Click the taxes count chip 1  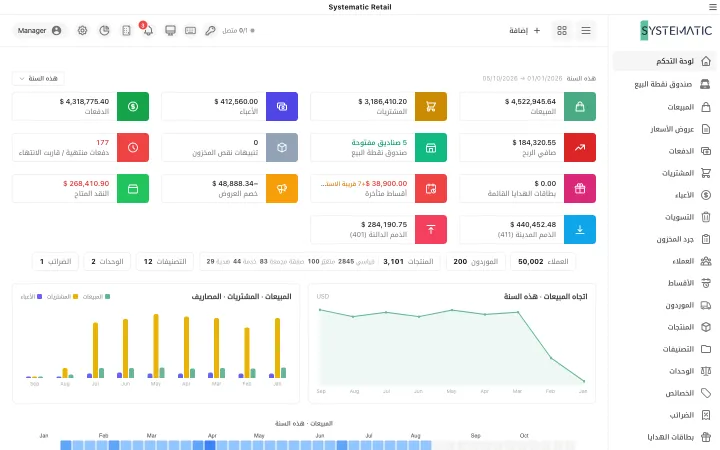[x=56, y=262]
